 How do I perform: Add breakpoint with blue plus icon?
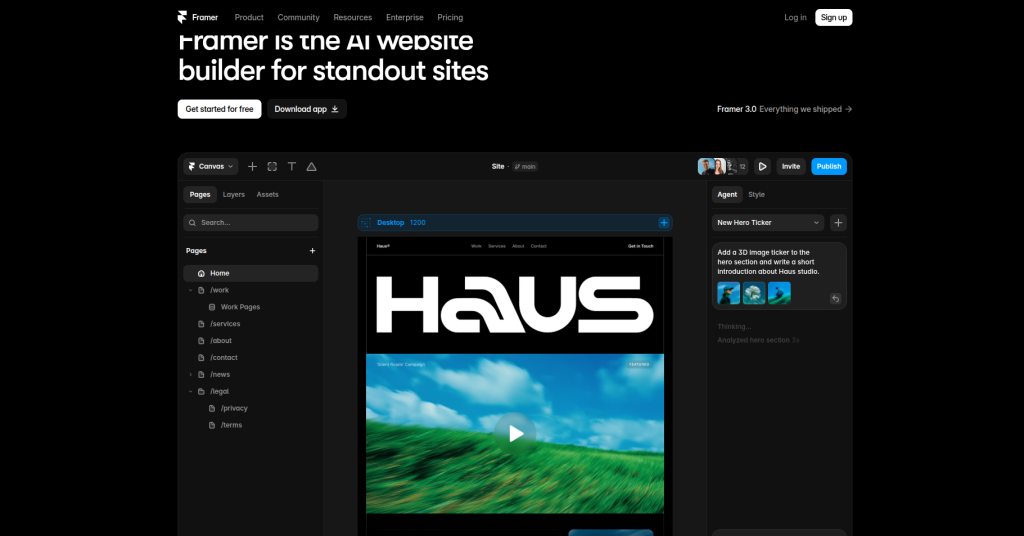tap(664, 223)
